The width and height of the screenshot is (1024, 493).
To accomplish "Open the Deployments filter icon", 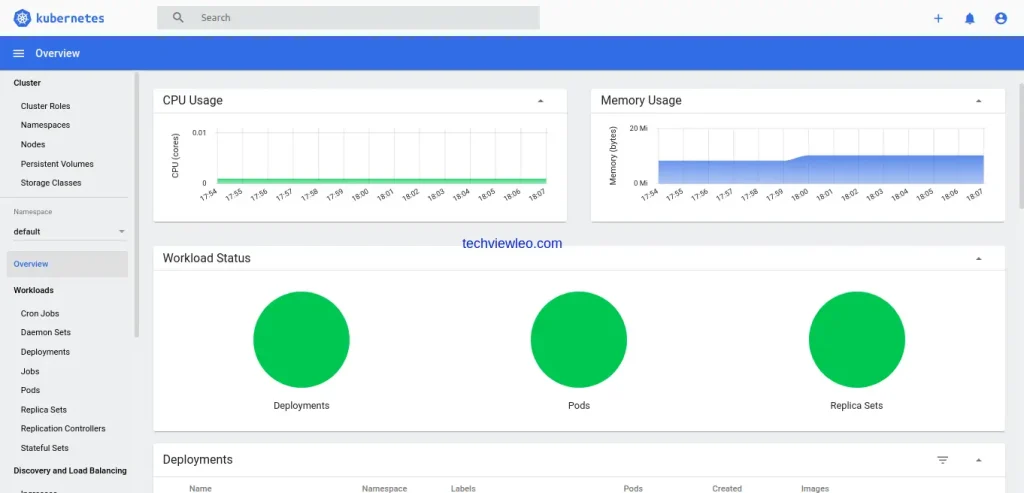I will [x=942, y=460].
